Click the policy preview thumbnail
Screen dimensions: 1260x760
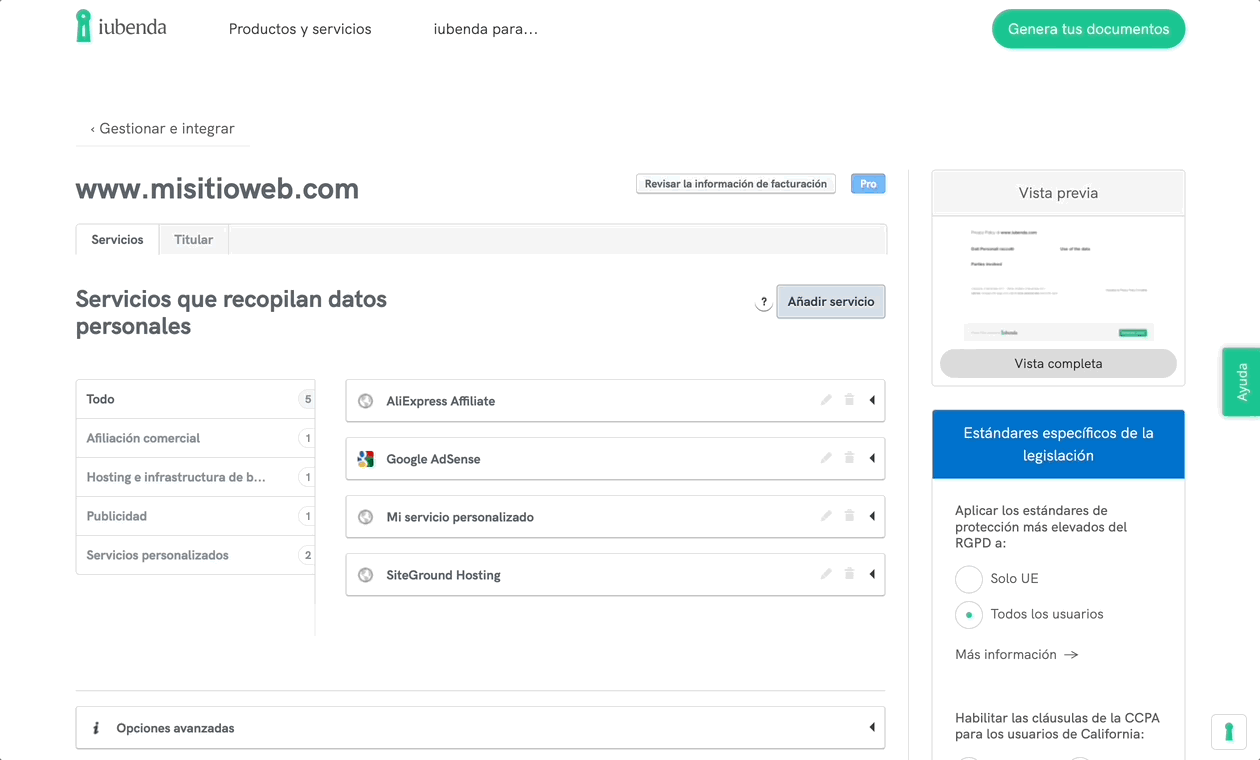[x=1058, y=282]
